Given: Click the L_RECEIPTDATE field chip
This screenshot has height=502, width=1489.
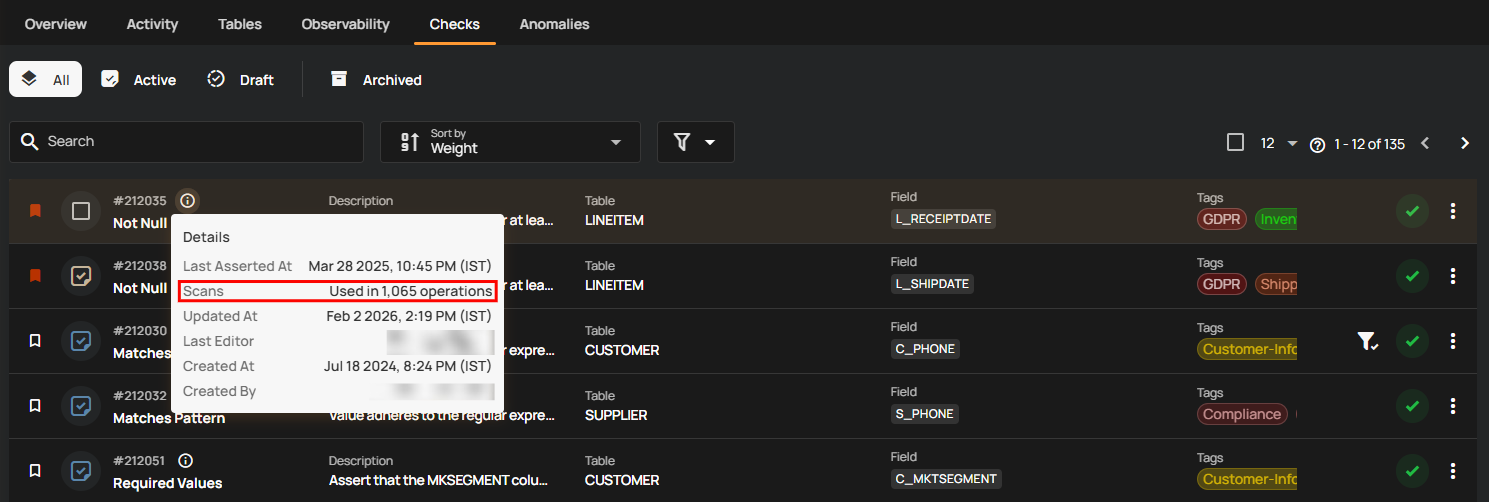Looking at the screenshot, I should click(944, 219).
